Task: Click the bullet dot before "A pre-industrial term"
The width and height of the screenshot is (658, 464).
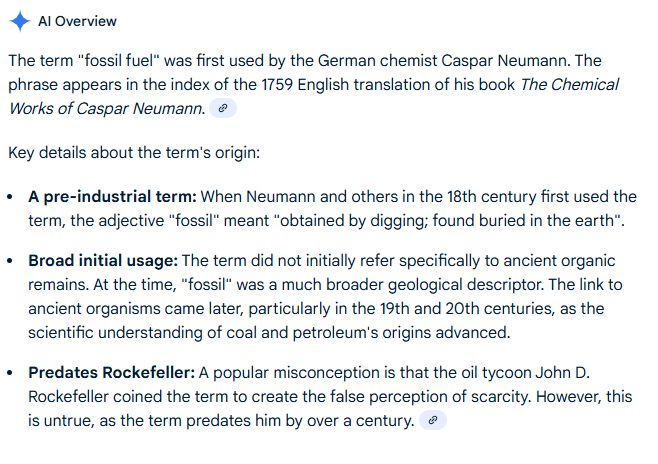Action: [12, 197]
